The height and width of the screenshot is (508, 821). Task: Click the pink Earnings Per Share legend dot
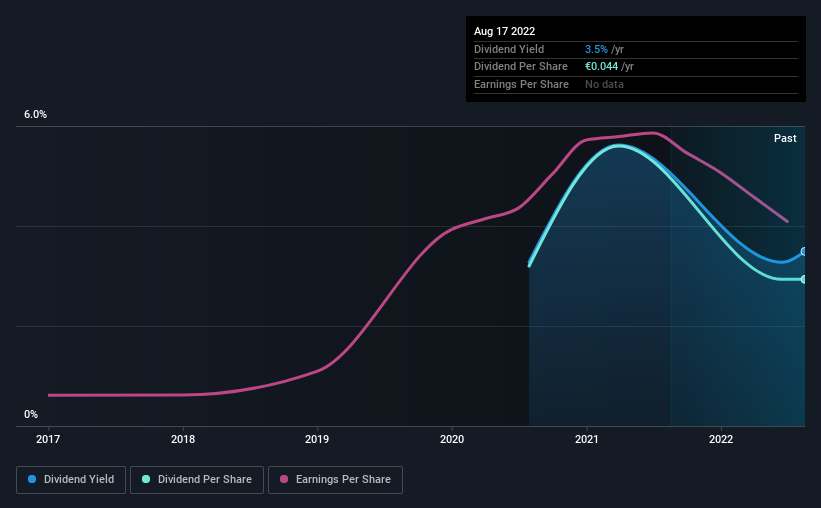[284, 479]
